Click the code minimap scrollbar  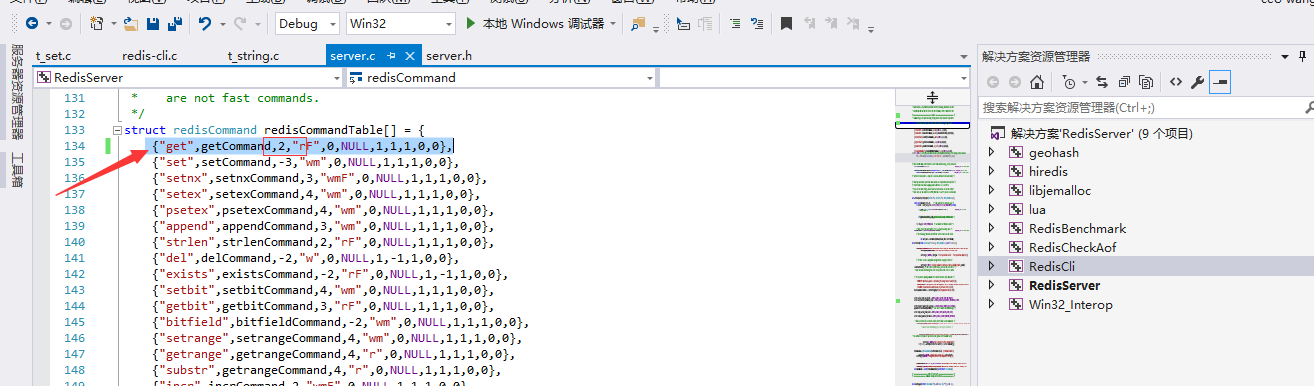[933, 245]
